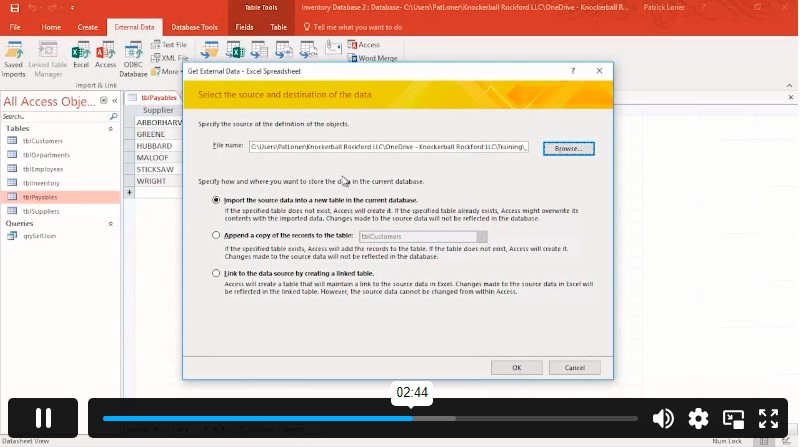The width and height of the screenshot is (800, 447).
Task: Confirm the dialog with OK
Action: [x=516, y=367]
